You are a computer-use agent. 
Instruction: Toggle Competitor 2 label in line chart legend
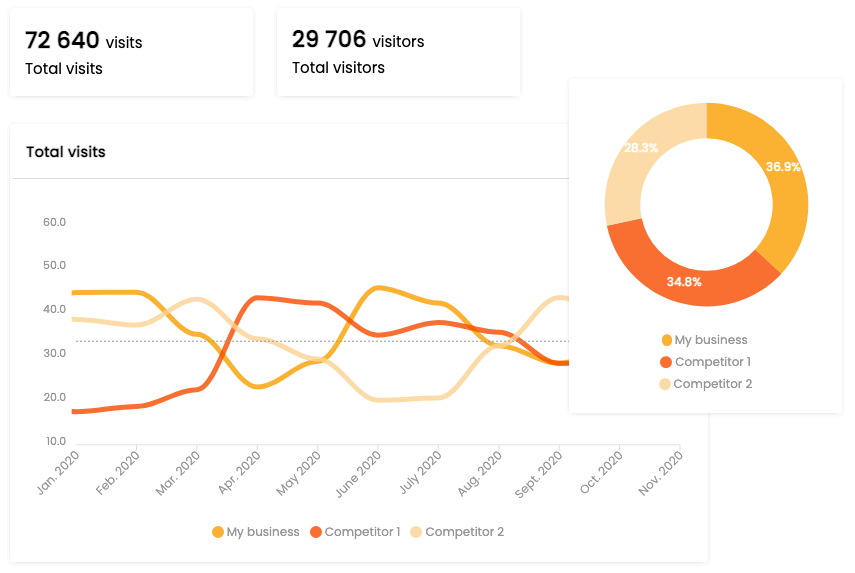point(465,532)
